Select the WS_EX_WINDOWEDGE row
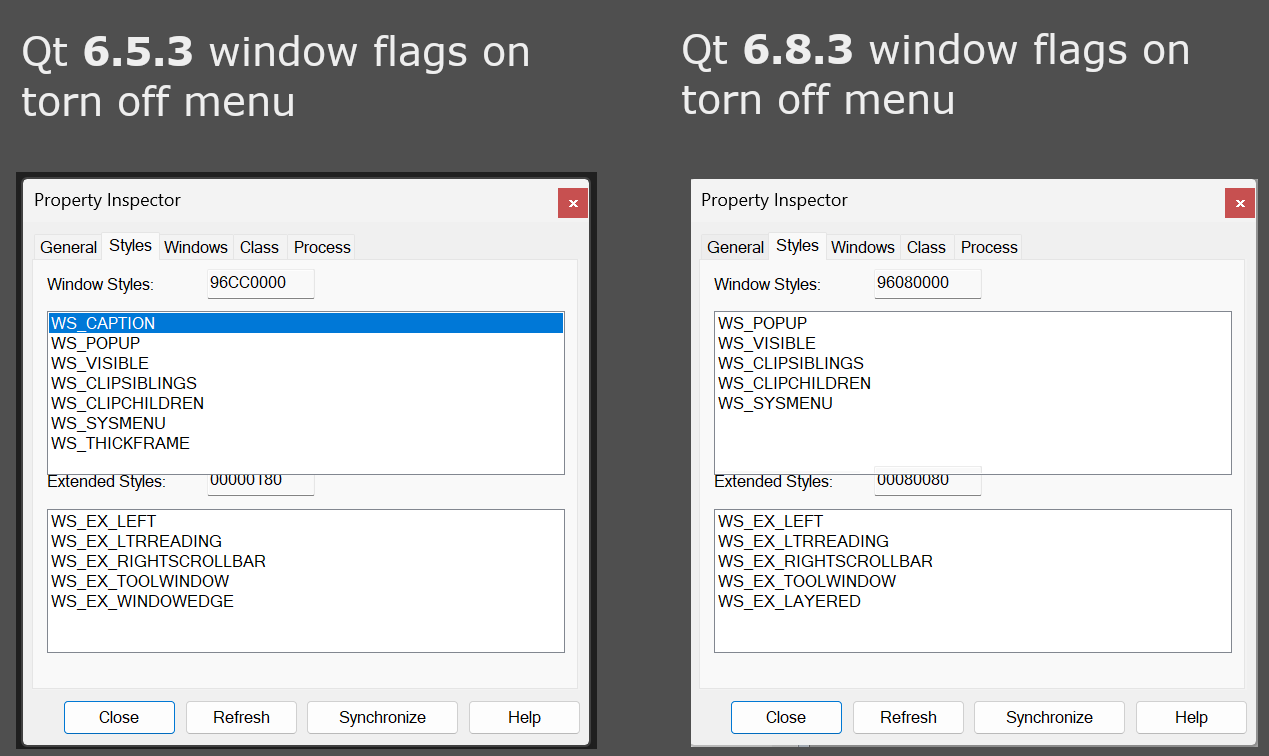 click(306, 601)
